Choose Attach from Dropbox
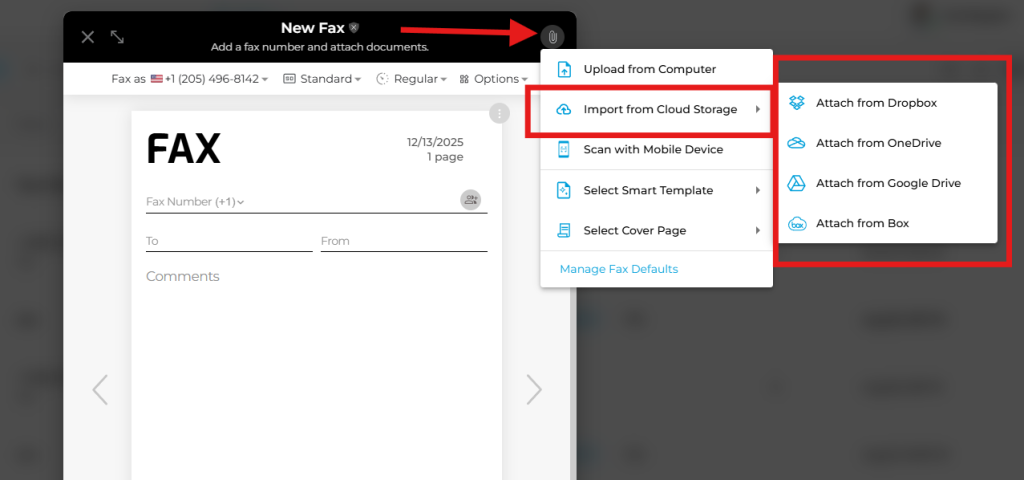Image resolution: width=1024 pixels, height=480 pixels. (888, 103)
